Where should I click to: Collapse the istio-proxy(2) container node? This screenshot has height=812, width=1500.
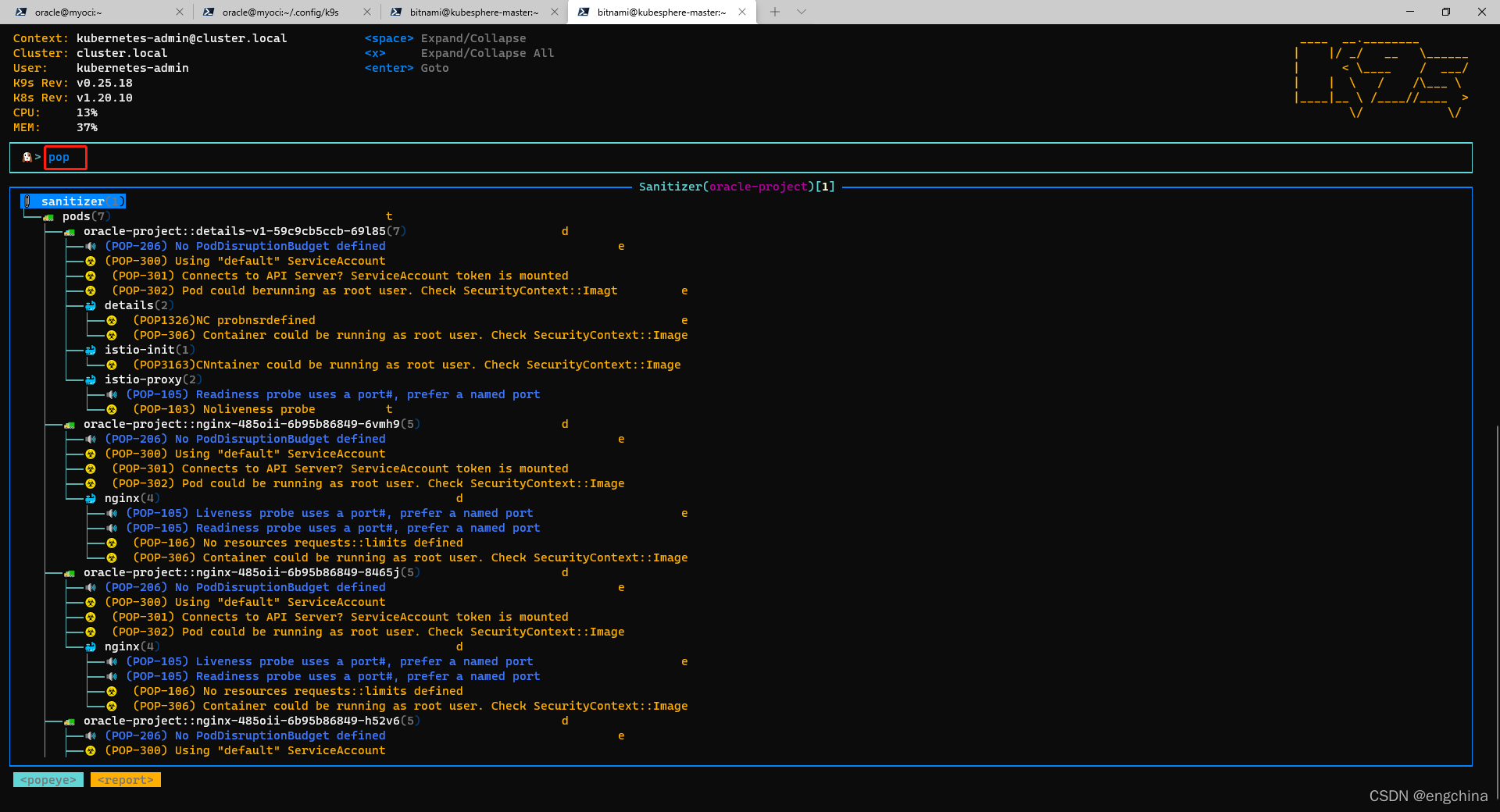tap(152, 379)
